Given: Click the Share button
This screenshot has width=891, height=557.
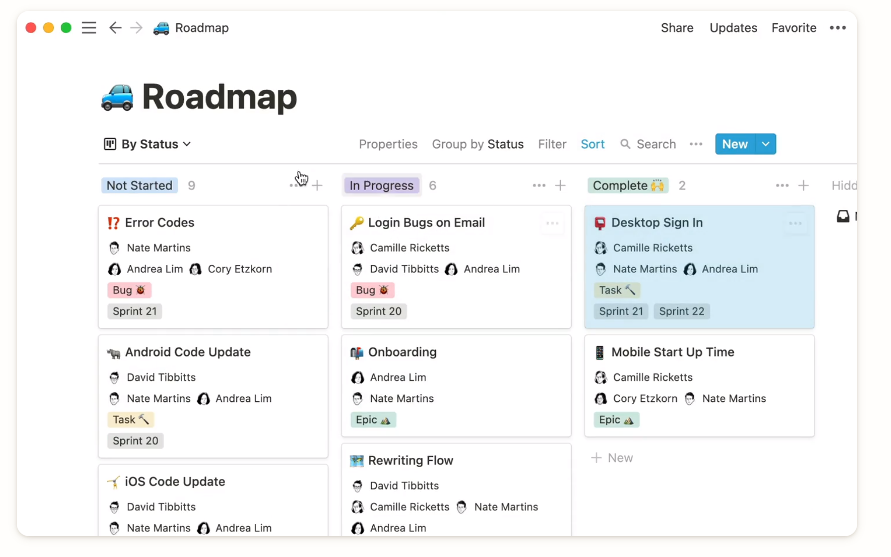Looking at the screenshot, I should coord(677,28).
